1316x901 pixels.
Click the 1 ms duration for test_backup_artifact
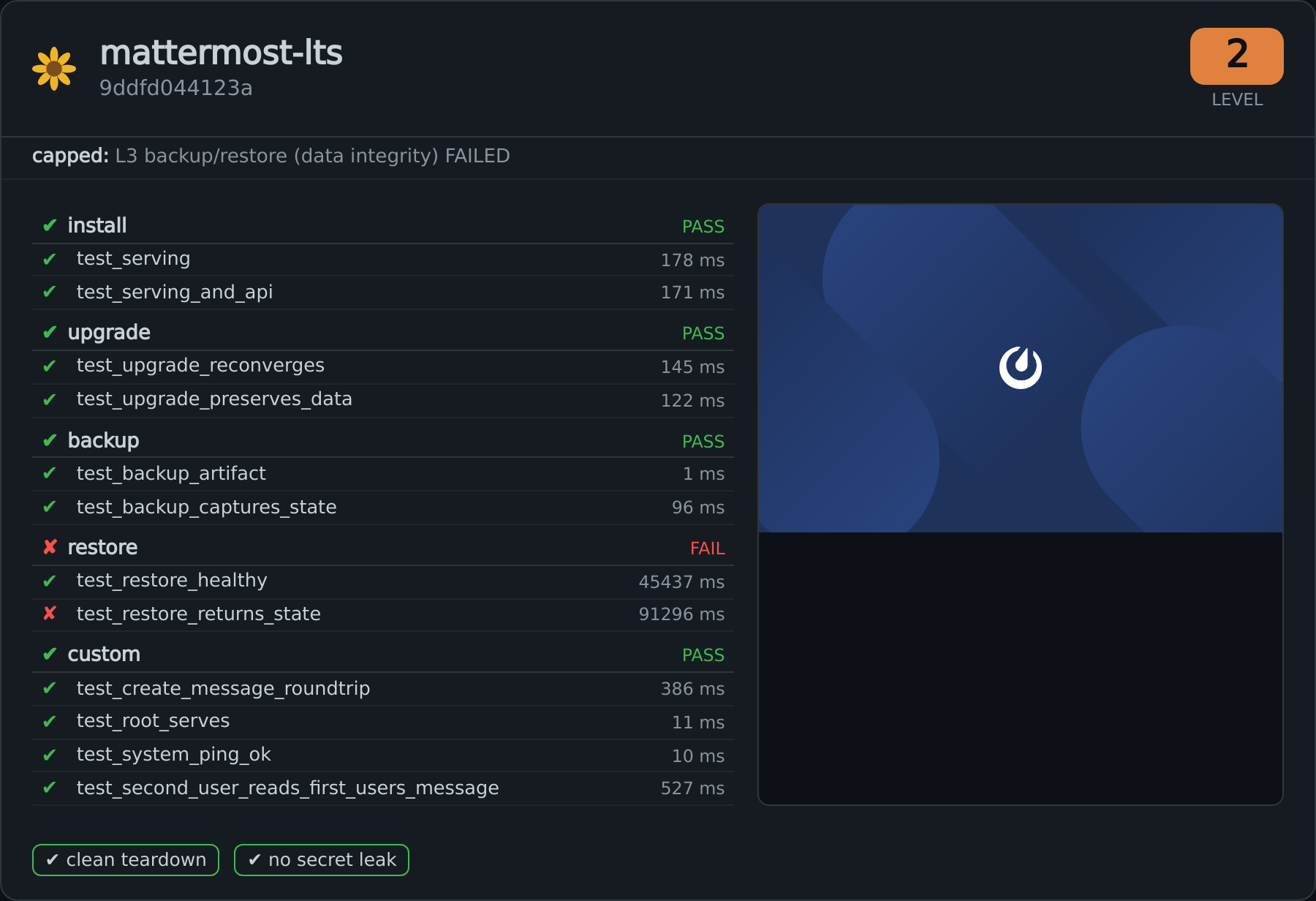pos(704,474)
